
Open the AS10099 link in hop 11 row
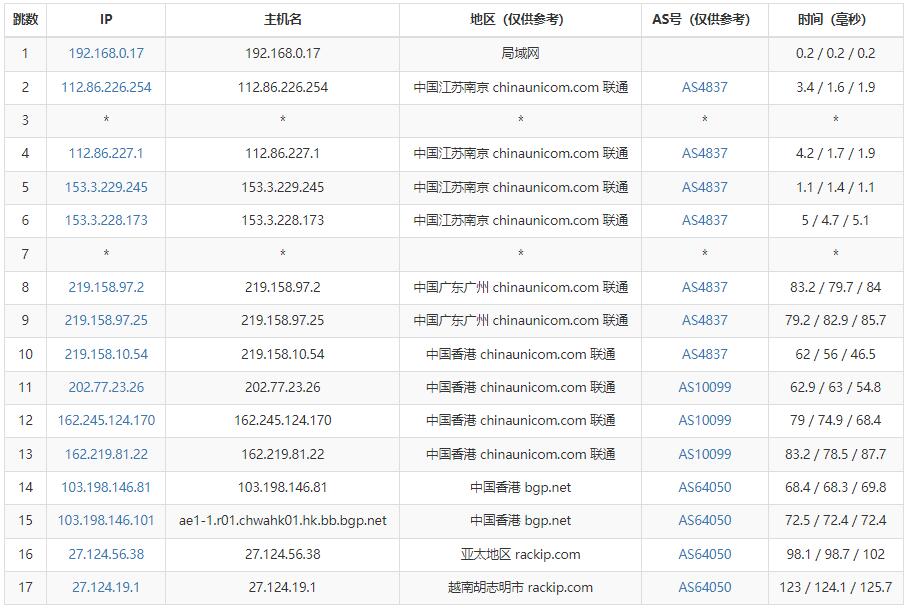tap(704, 387)
